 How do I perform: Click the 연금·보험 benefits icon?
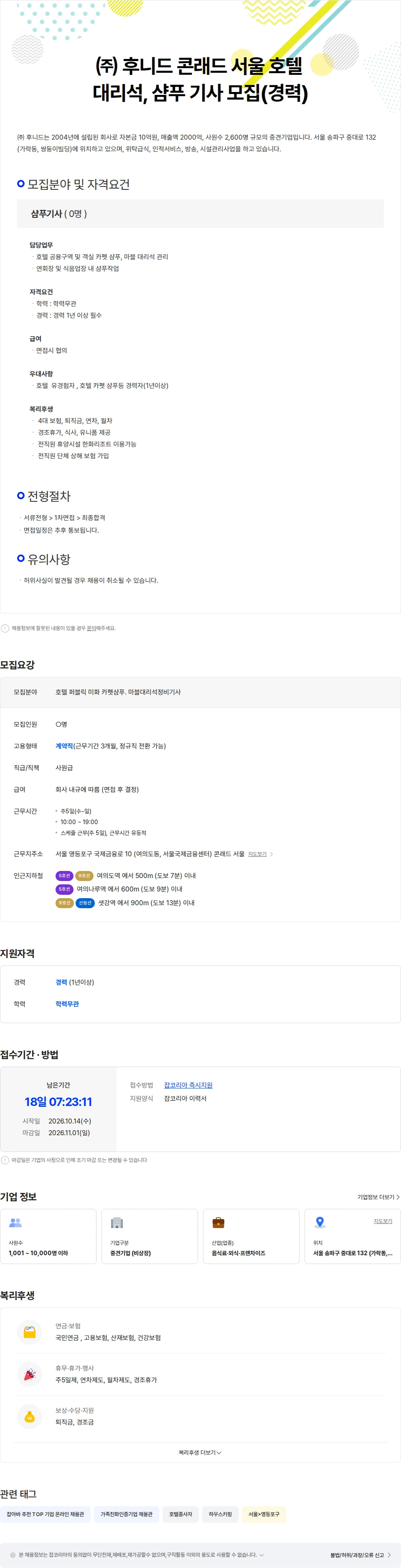point(29,1332)
